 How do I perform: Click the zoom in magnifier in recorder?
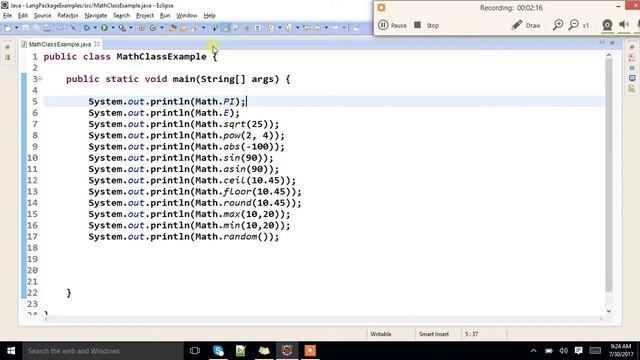tap(558, 25)
